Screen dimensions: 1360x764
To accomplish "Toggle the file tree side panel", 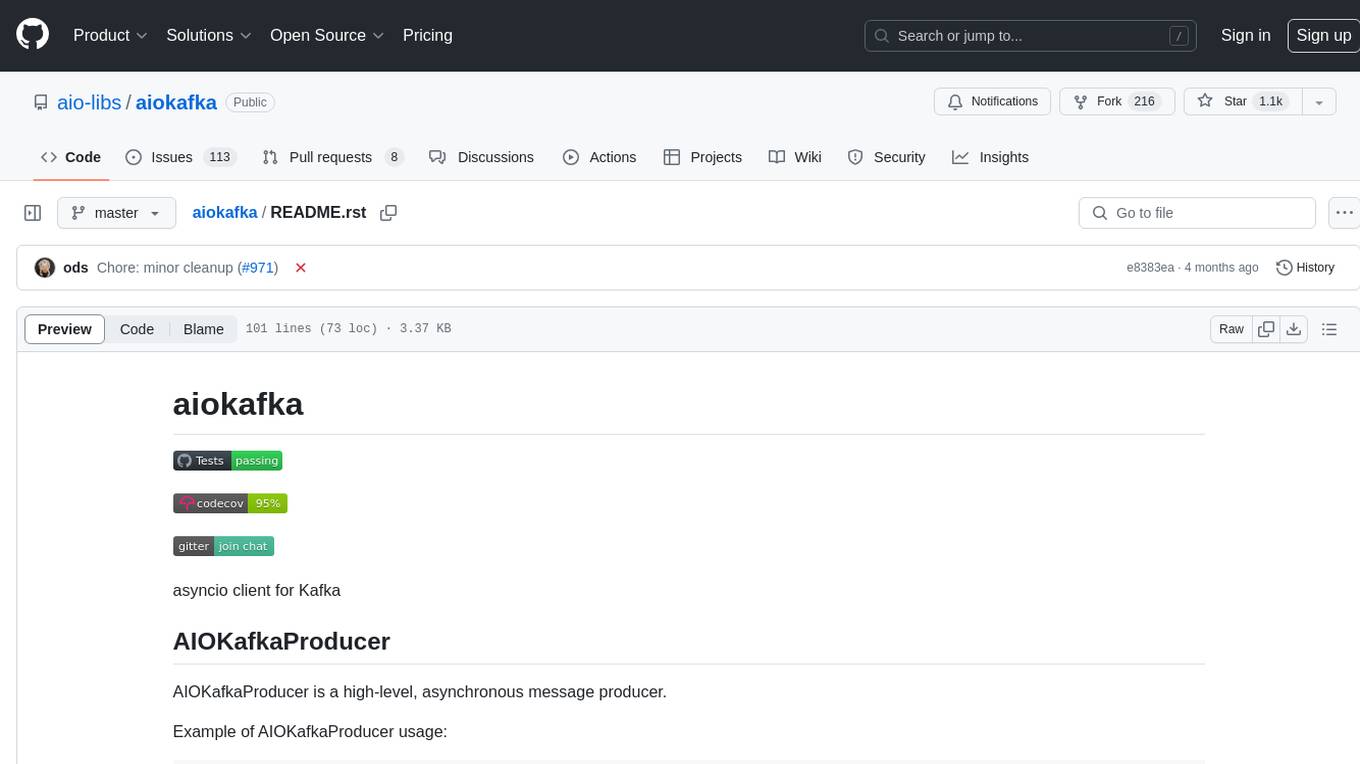I will click(33, 213).
